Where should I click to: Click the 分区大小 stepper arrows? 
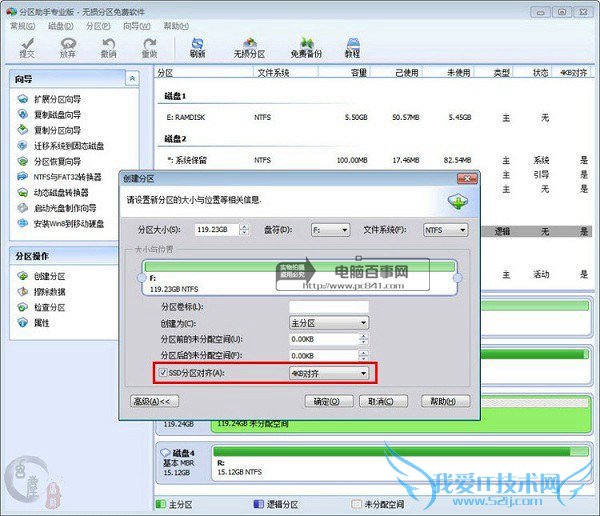coord(244,230)
